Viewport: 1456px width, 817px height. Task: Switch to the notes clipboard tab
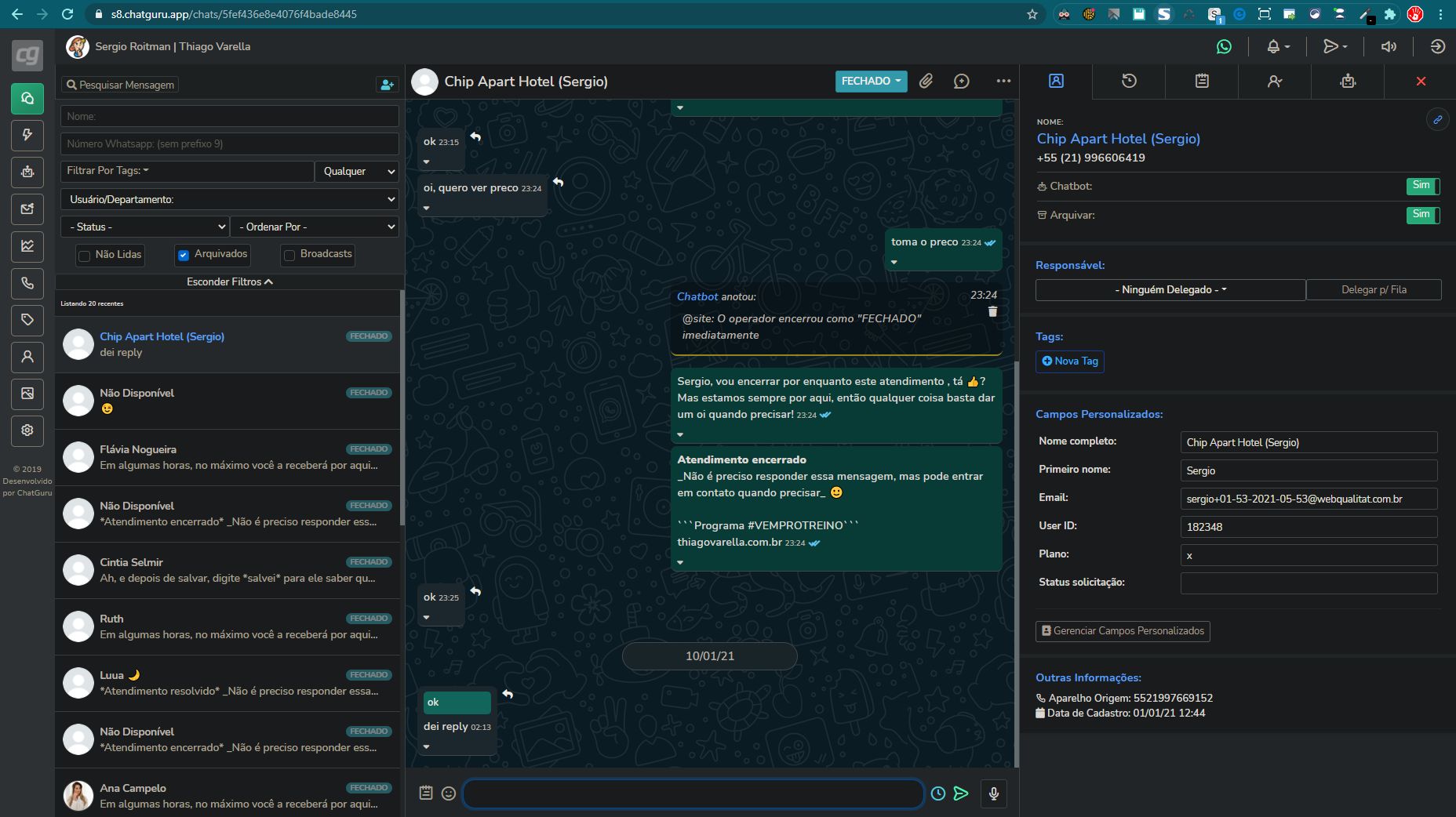(x=1202, y=82)
